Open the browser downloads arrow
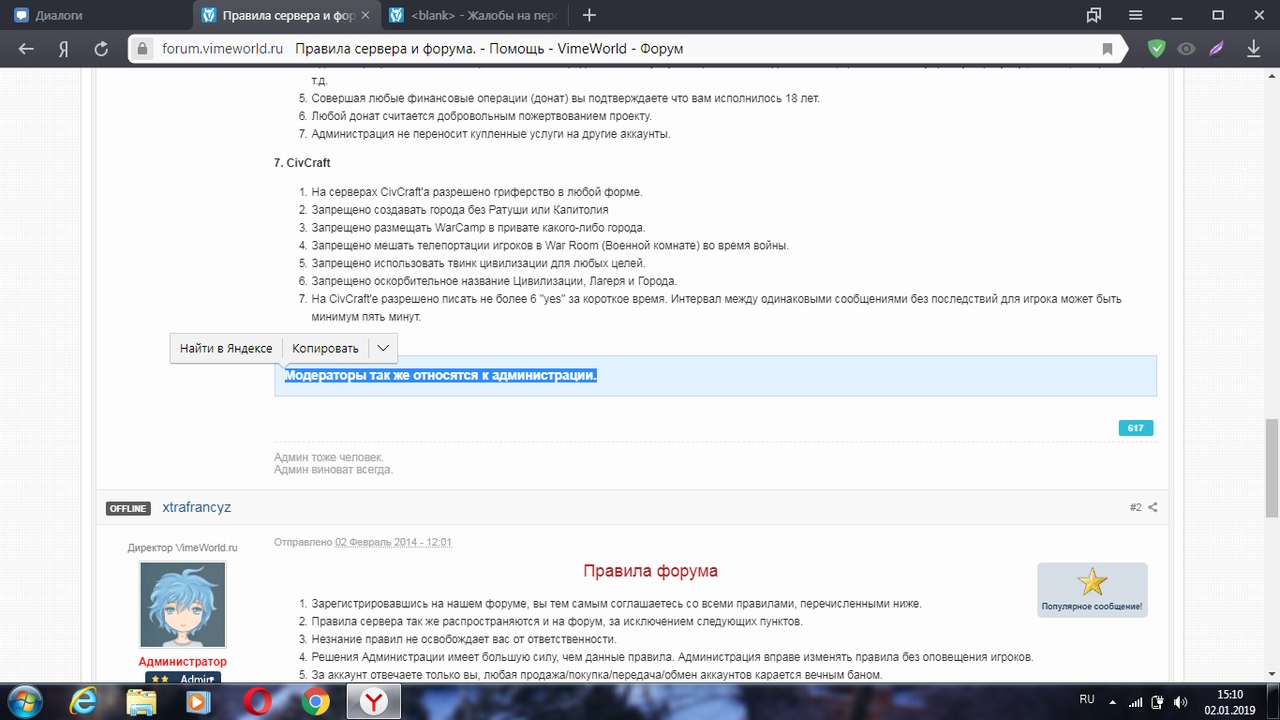Screen dimensions: 1280x720 [x=1253, y=49]
